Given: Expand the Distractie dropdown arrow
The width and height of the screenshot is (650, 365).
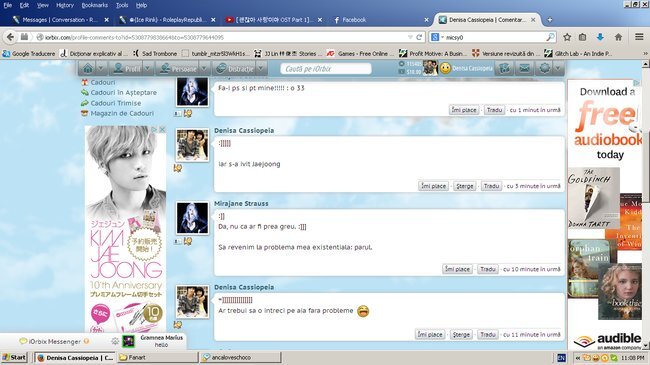Looking at the screenshot, I should click(261, 68).
